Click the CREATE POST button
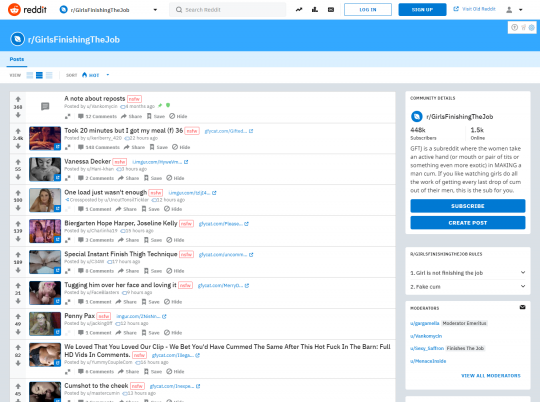 pyautogui.click(x=468, y=223)
